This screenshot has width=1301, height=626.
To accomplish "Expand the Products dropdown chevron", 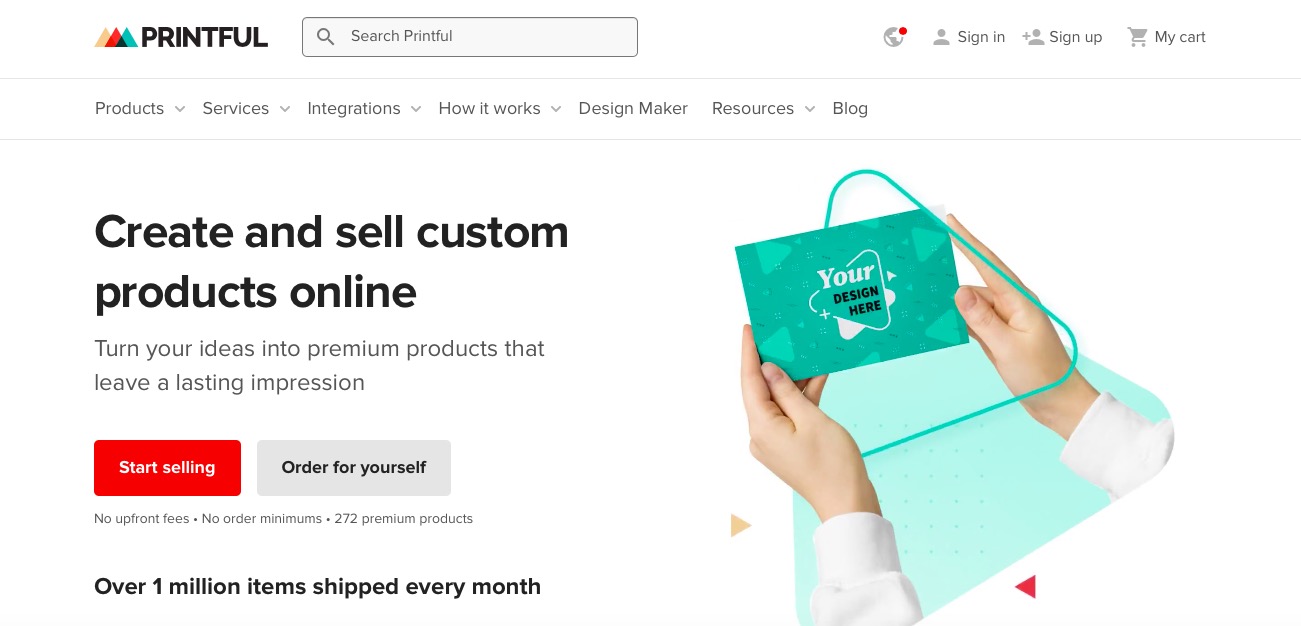I will coord(180,109).
